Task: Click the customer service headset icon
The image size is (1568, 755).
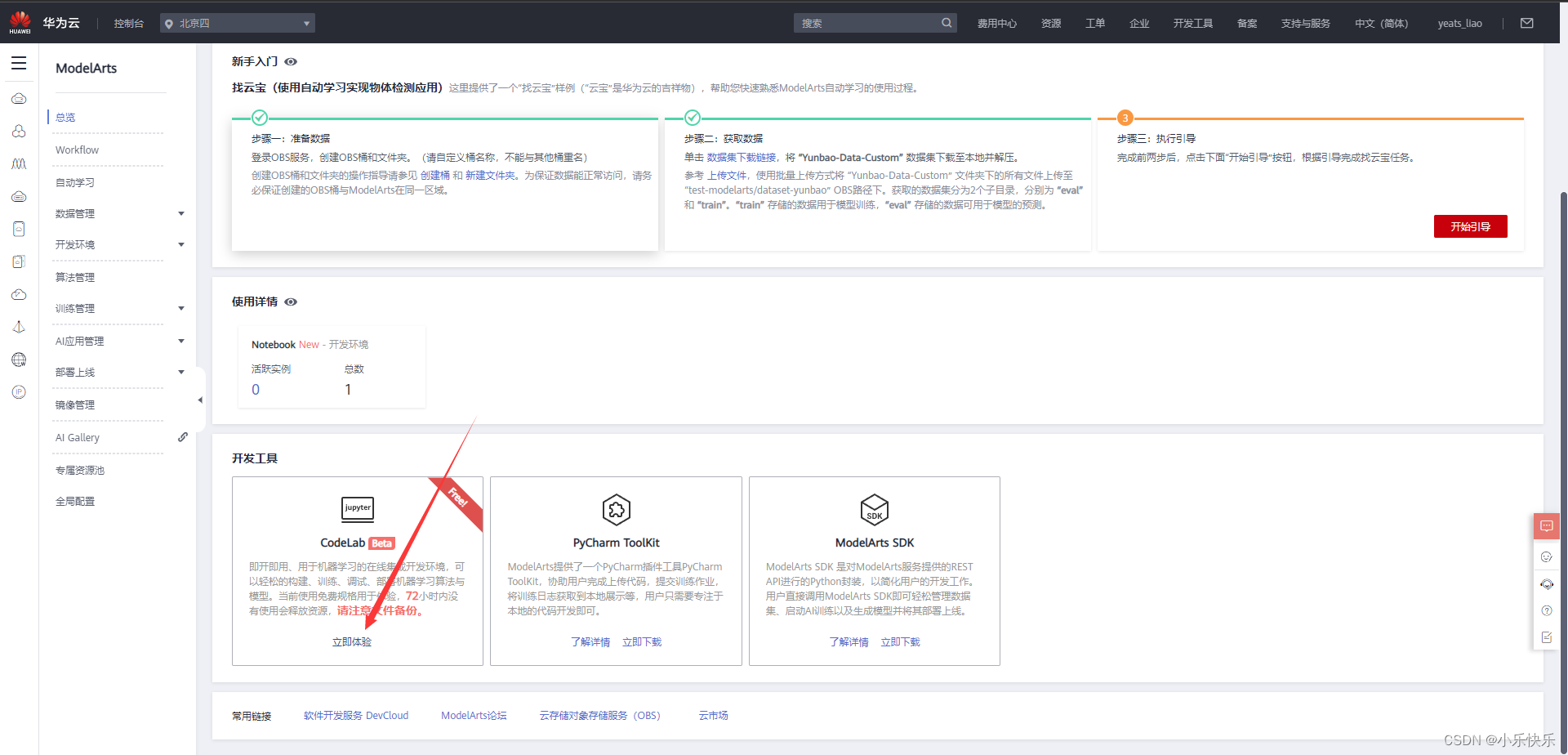Action: coord(1546,583)
